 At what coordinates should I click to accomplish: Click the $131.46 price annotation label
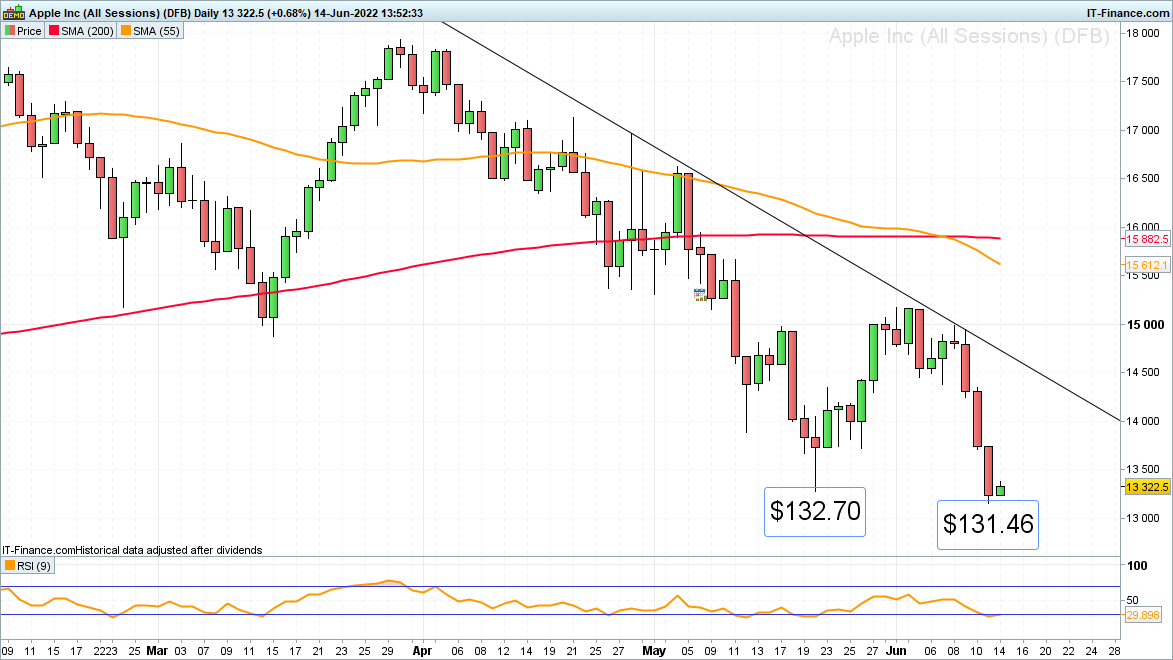coord(987,525)
